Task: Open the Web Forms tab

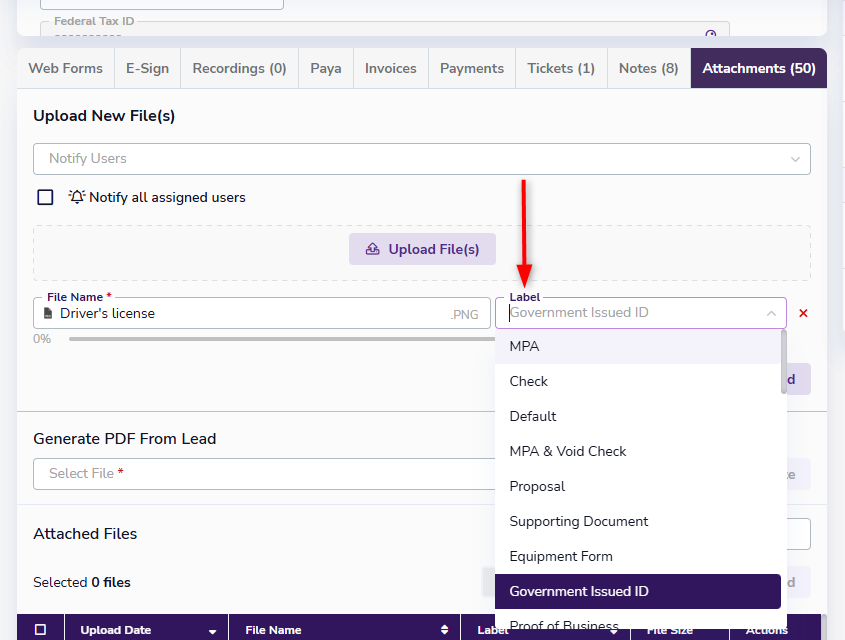Action: [66, 68]
